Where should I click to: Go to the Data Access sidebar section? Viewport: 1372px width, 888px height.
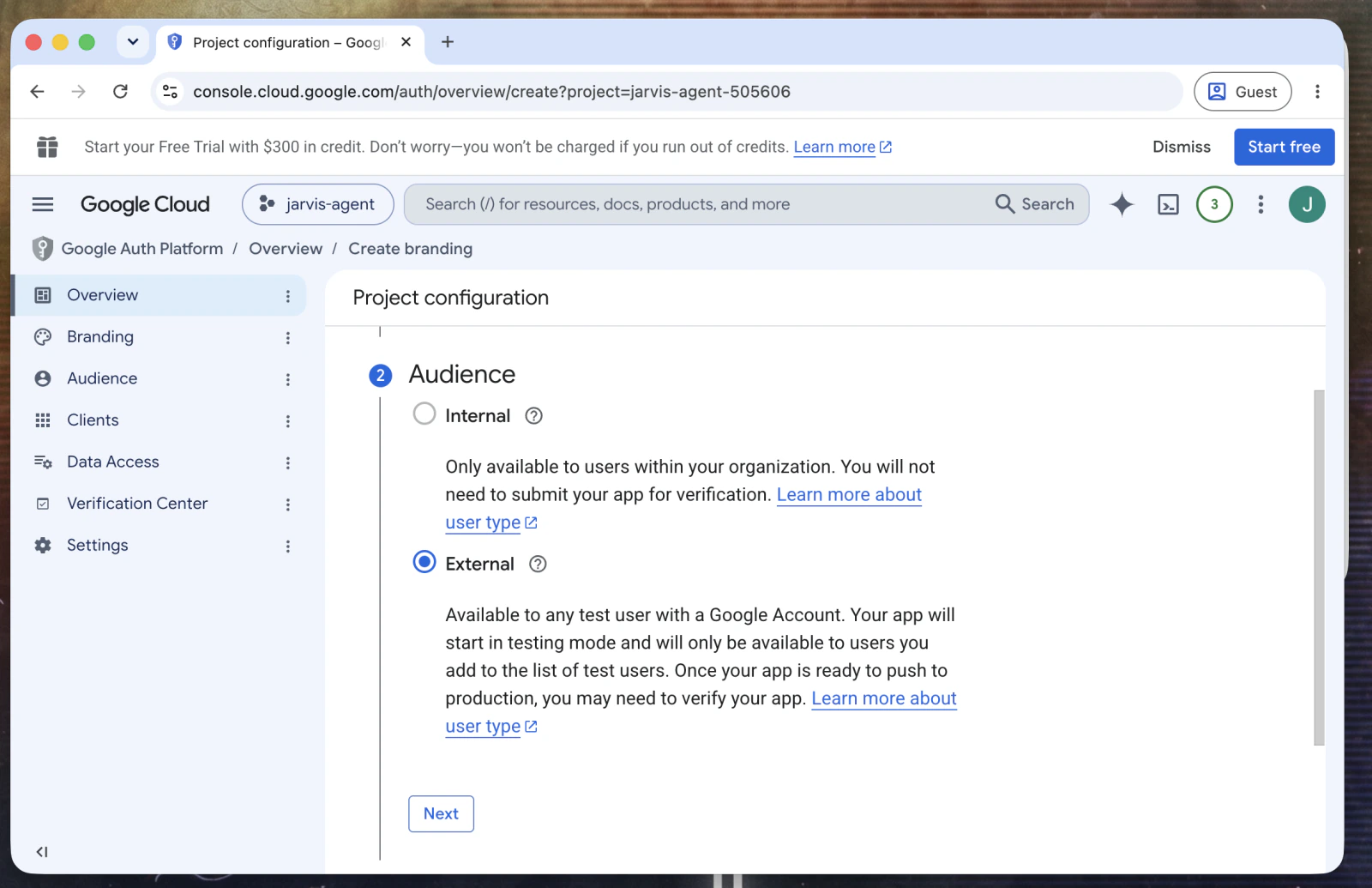[x=160, y=462]
